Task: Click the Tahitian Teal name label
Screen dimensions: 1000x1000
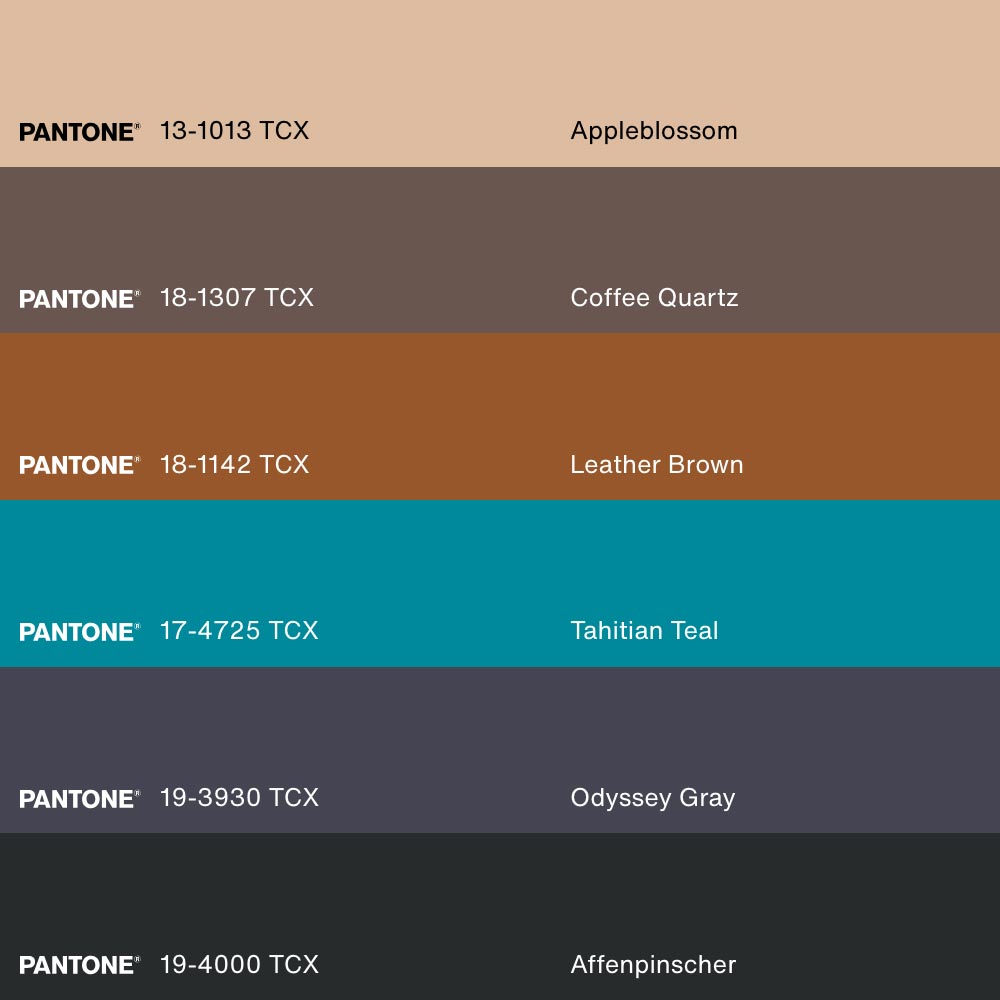Action: pyautogui.click(x=644, y=631)
